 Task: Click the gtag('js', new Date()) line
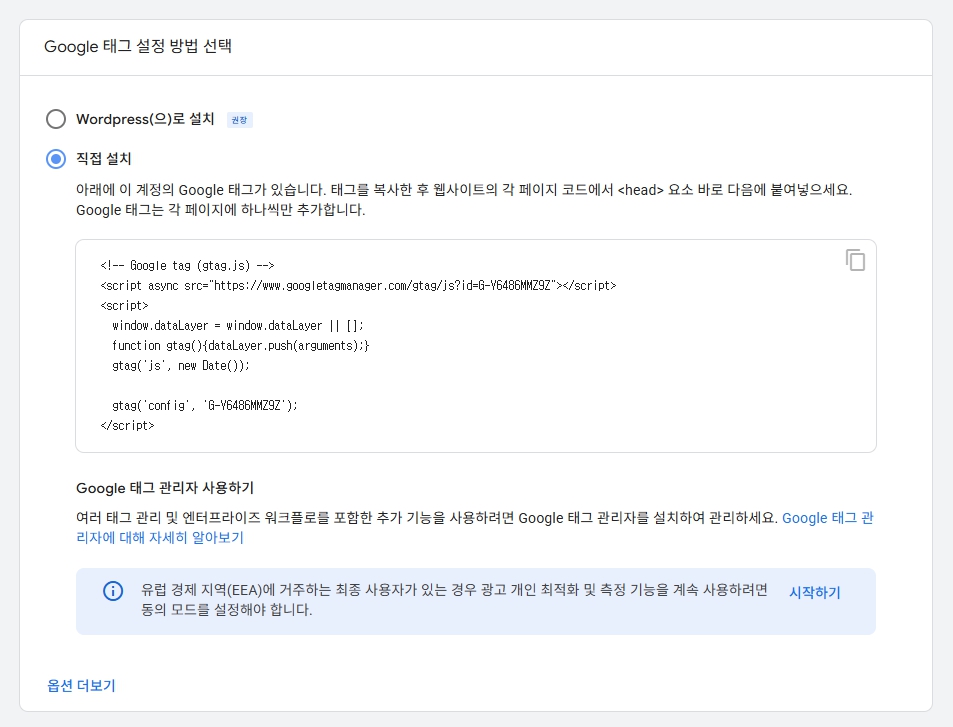[181, 365]
